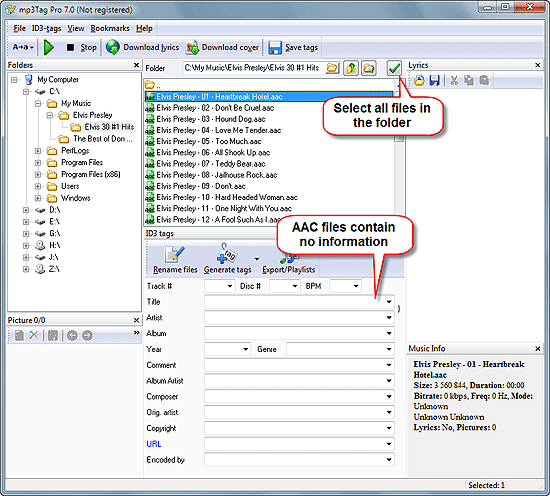Click the Artist input field
This screenshot has width=550, height=496.
[x=299, y=318]
